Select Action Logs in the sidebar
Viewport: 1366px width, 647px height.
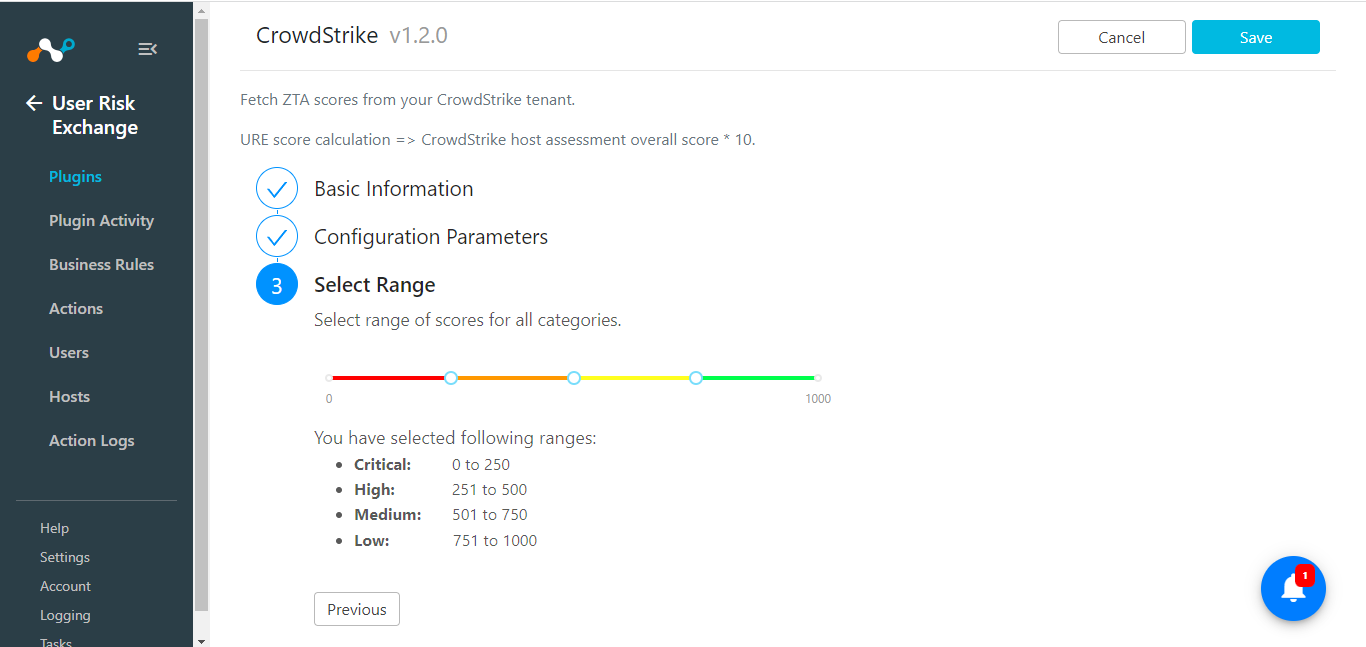(91, 441)
